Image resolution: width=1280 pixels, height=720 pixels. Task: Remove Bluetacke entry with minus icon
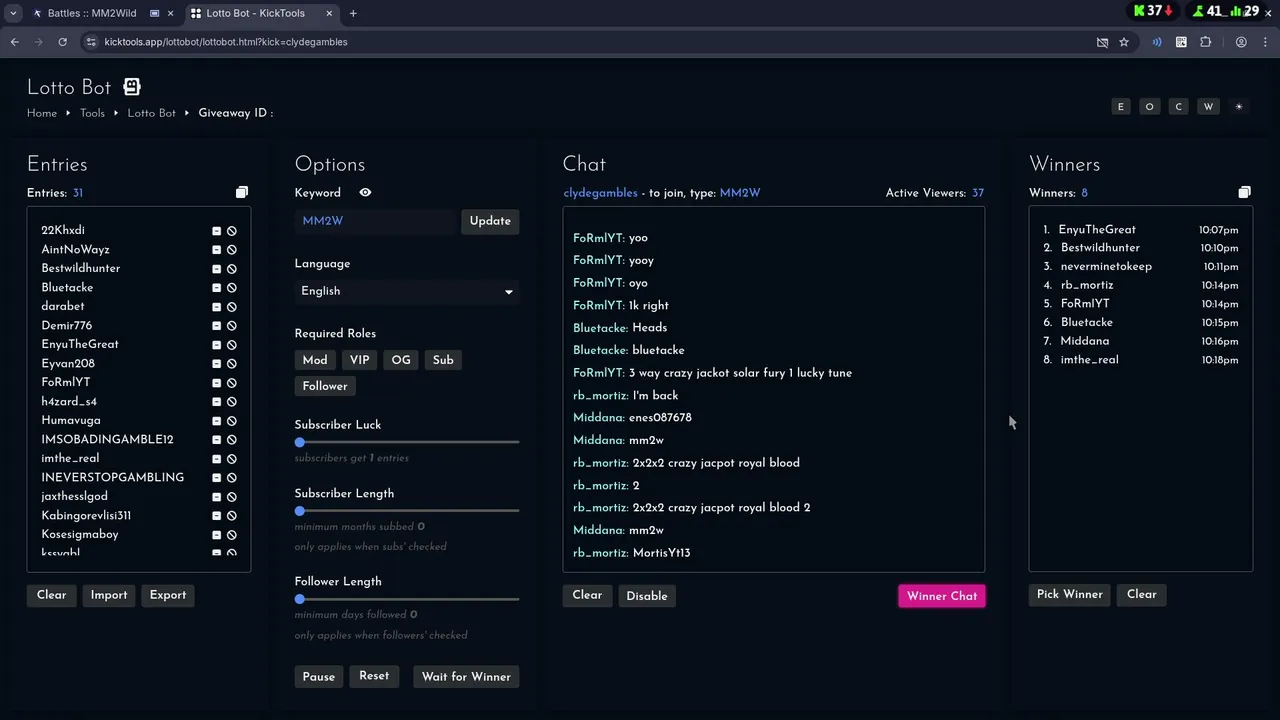pyautogui.click(x=216, y=288)
